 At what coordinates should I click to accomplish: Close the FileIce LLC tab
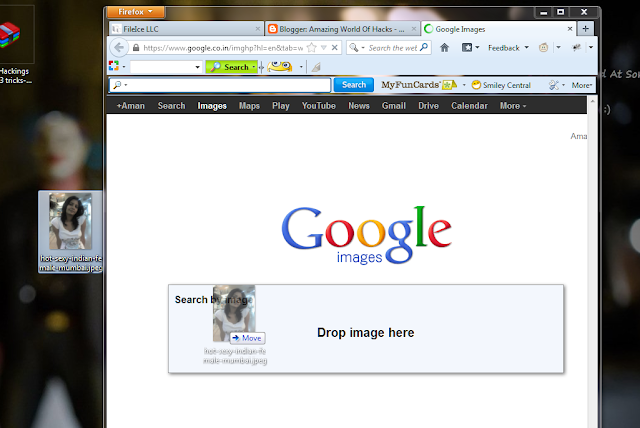[258, 29]
